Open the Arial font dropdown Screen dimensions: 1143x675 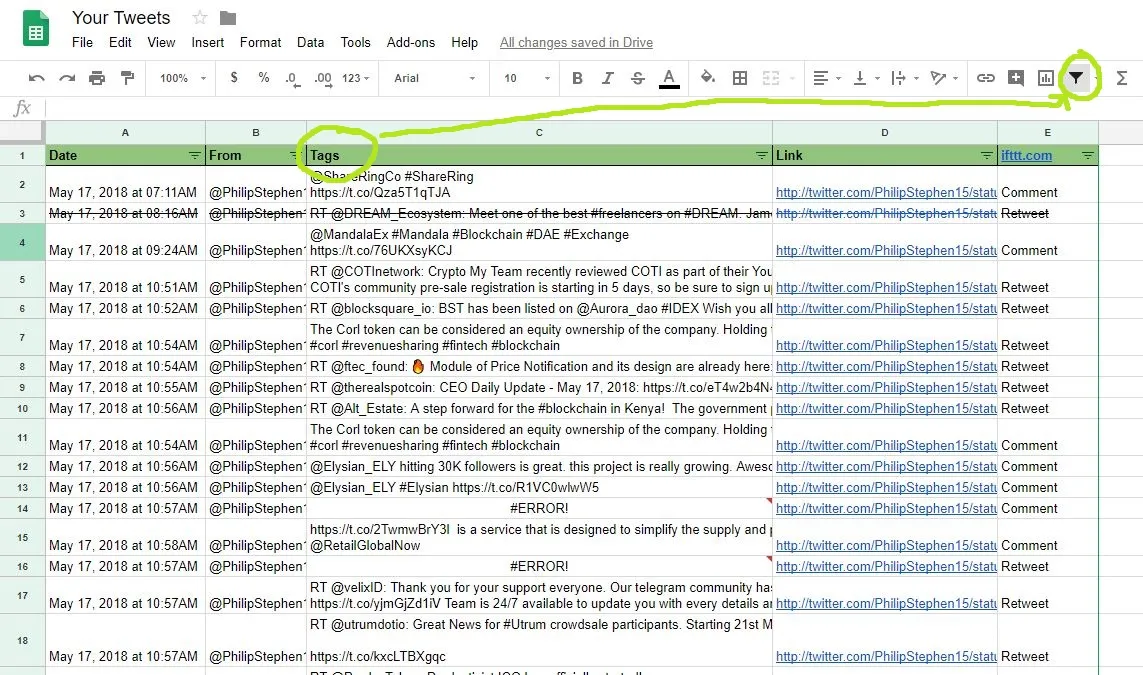click(x=434, y=78)
